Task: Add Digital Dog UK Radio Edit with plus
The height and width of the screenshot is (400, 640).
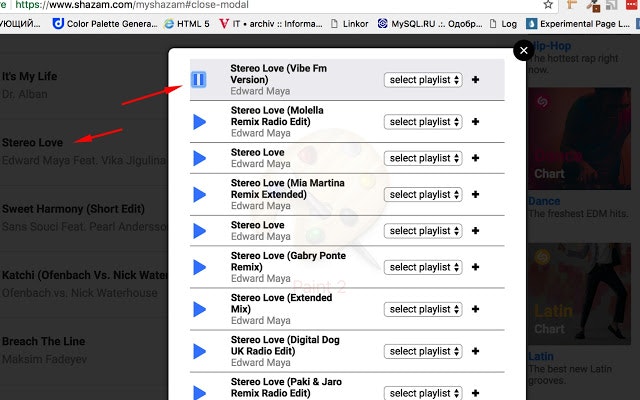Action: pyautogui.click(x=475, y=351)
